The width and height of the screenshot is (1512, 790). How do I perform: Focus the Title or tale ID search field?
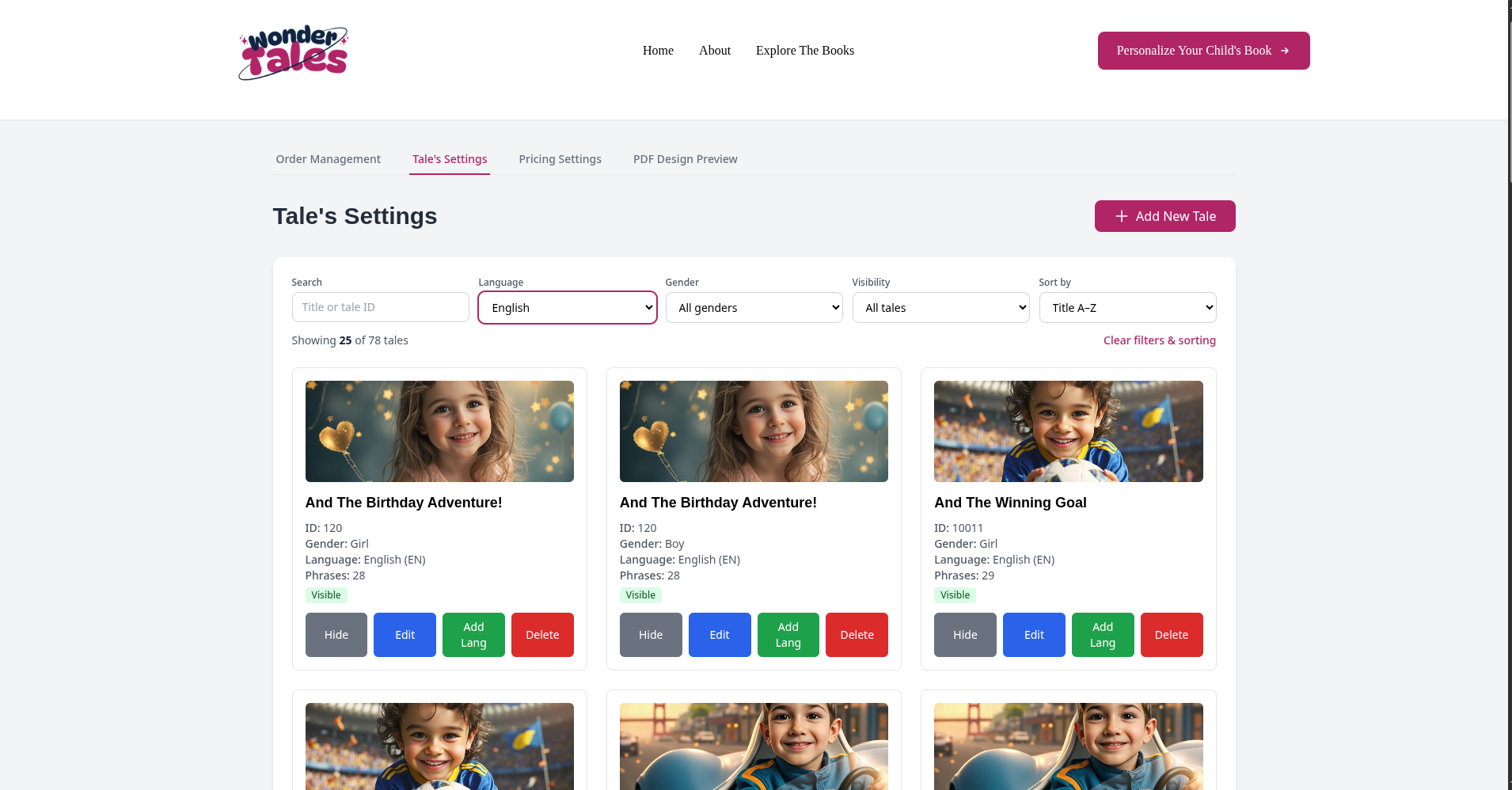381,307
